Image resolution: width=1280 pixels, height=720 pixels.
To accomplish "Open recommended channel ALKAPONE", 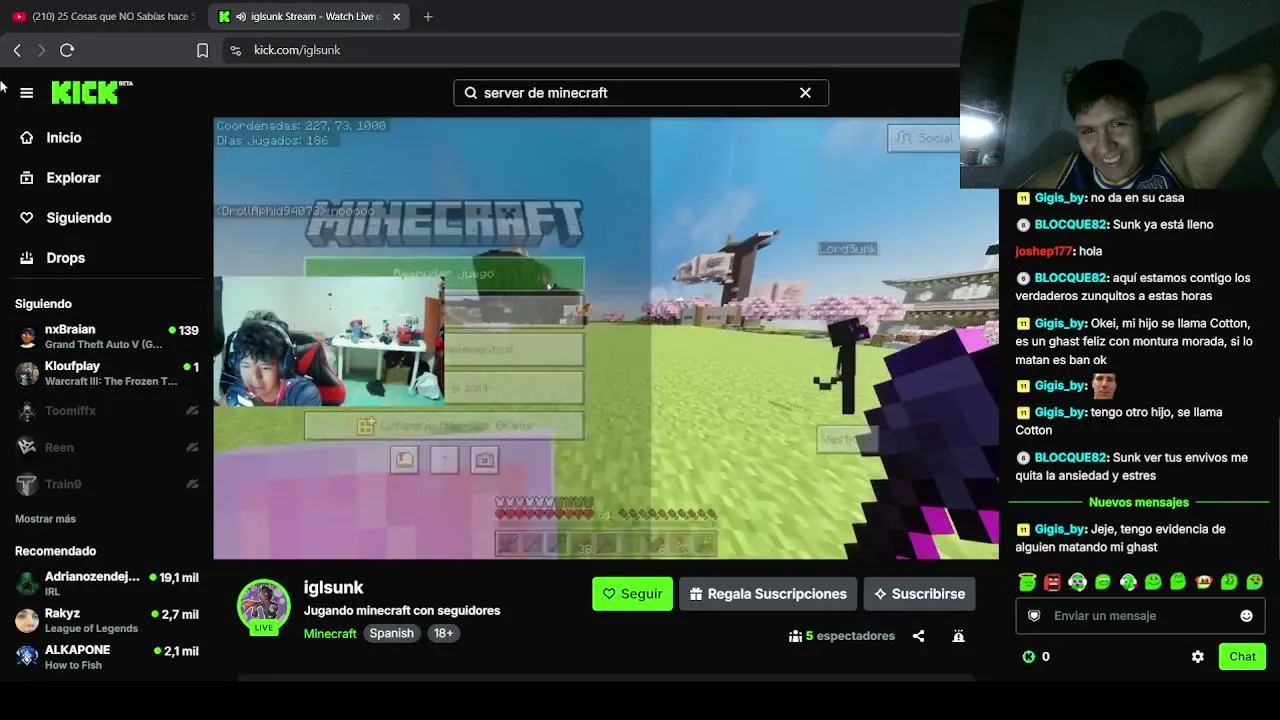I will pos(107,656).
